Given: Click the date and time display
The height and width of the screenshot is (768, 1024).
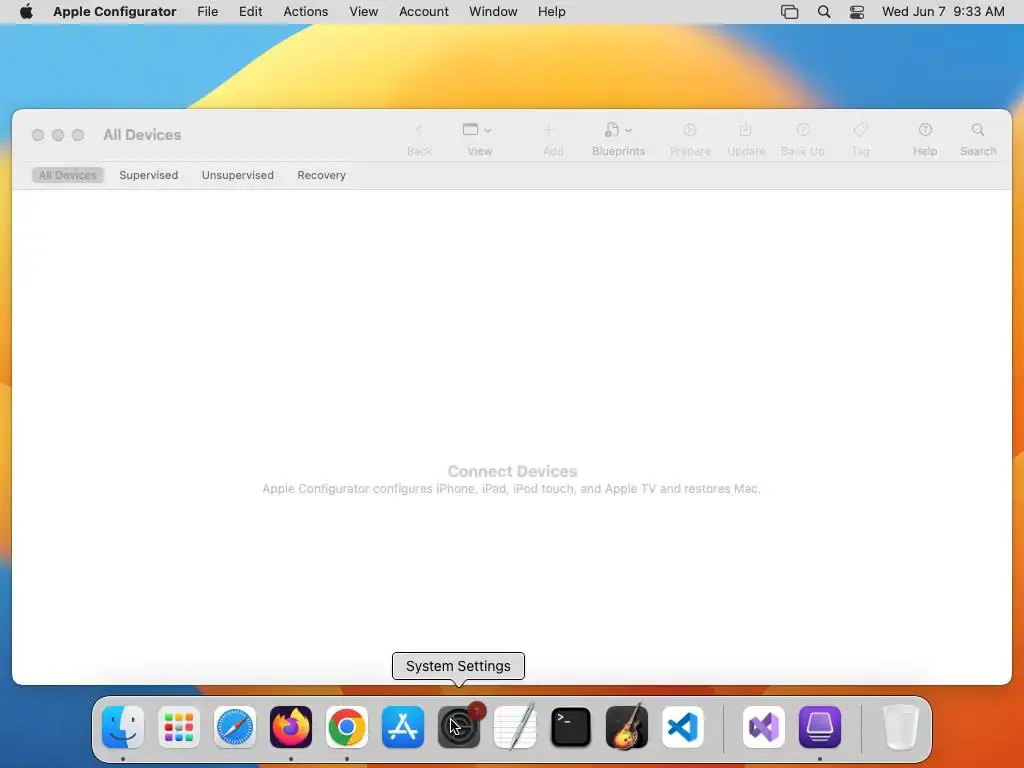Looking at the screenshot, I should (943, 12).
